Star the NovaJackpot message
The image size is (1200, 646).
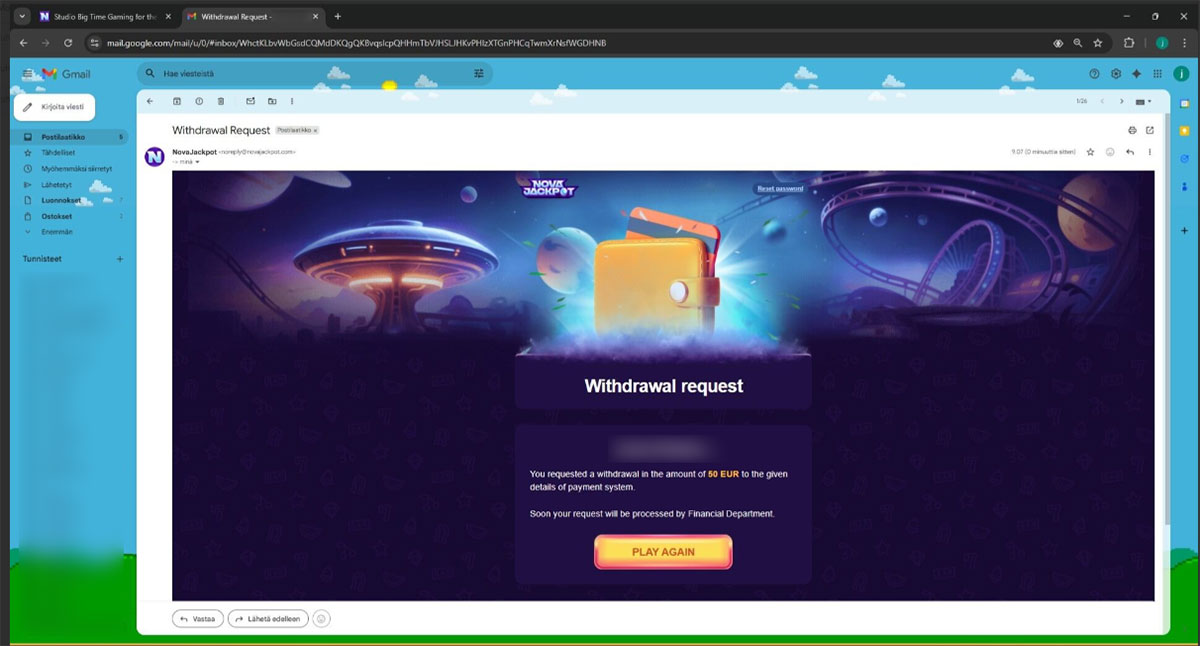click(1091, 152)
